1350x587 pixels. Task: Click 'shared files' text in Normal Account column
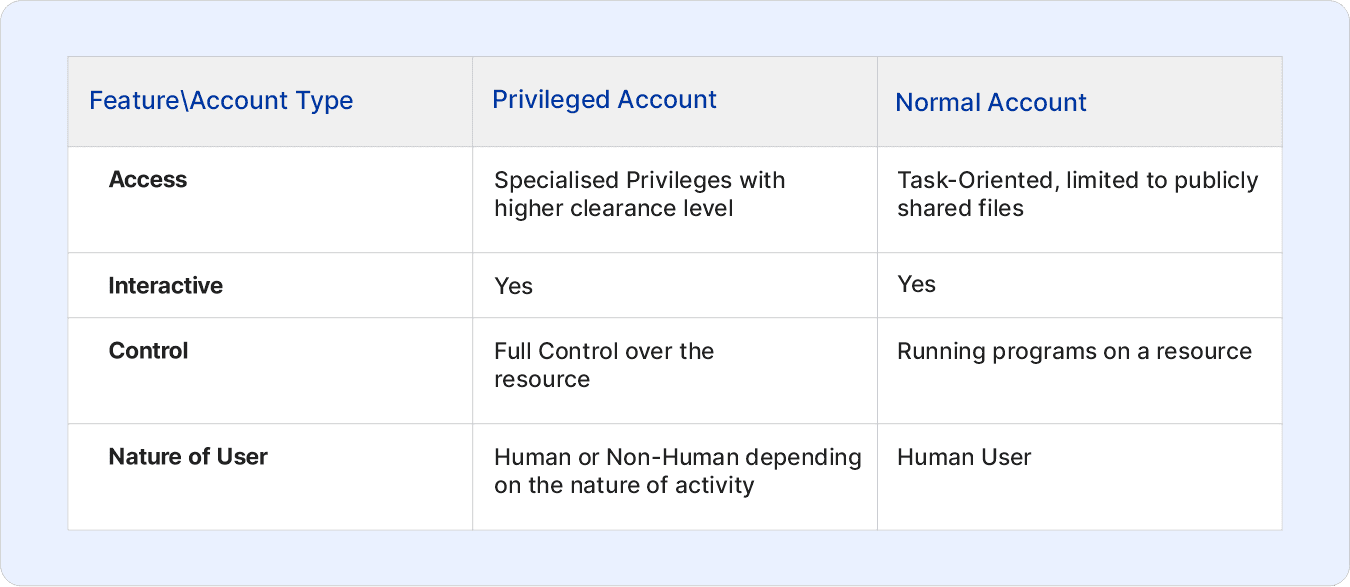961,209
